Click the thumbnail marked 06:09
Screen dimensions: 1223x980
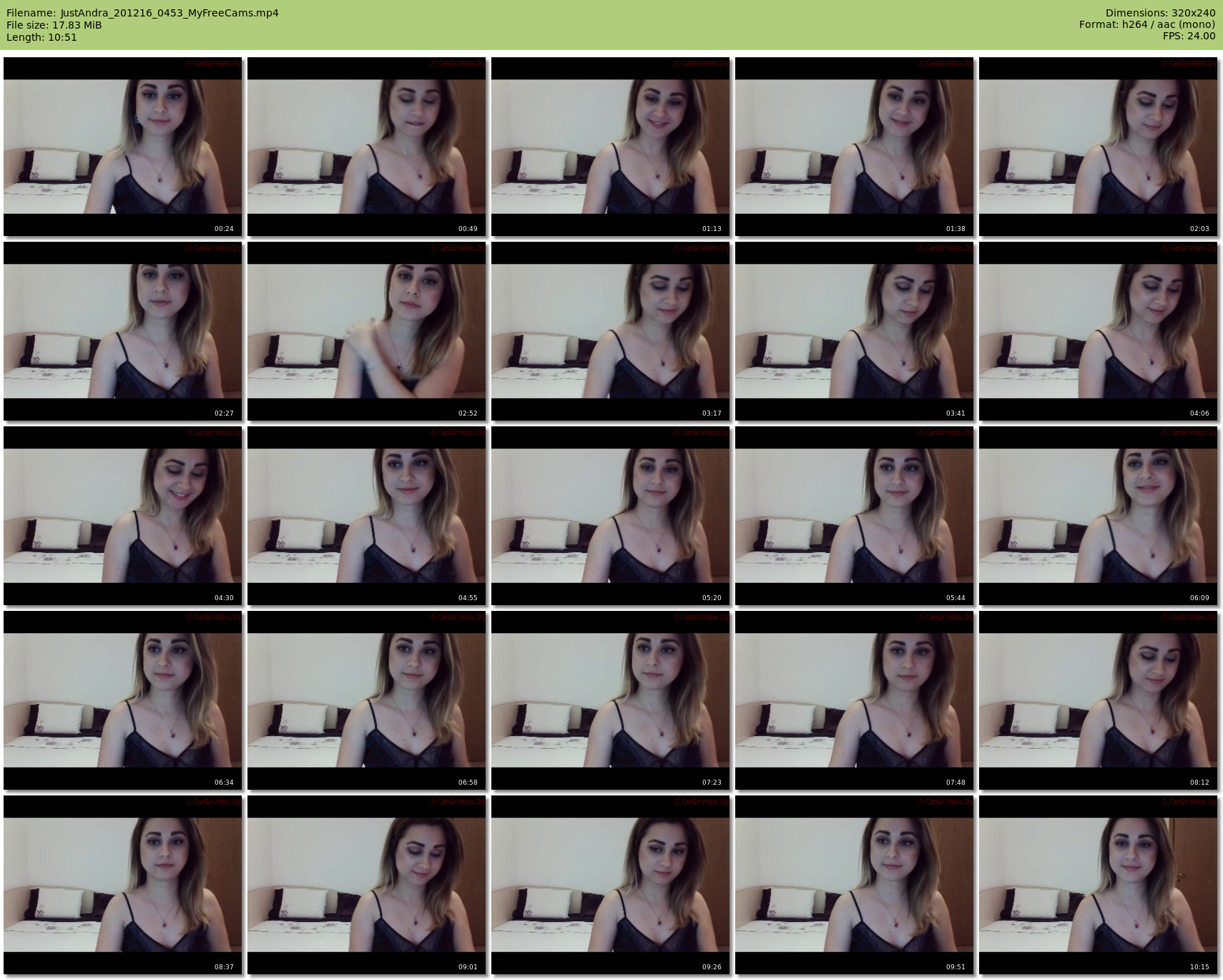(1098, 516)
